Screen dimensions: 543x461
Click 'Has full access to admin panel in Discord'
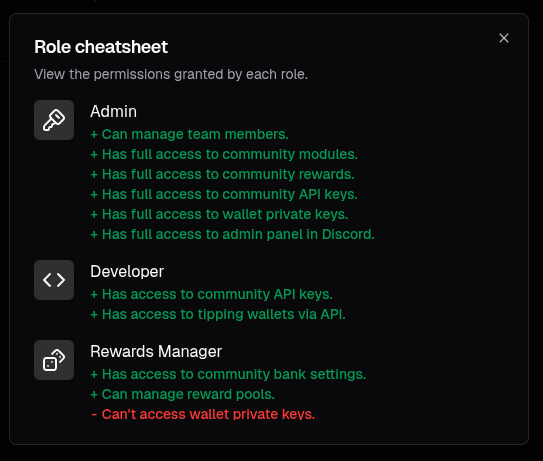pyautogui.click(x=232, y=234)
